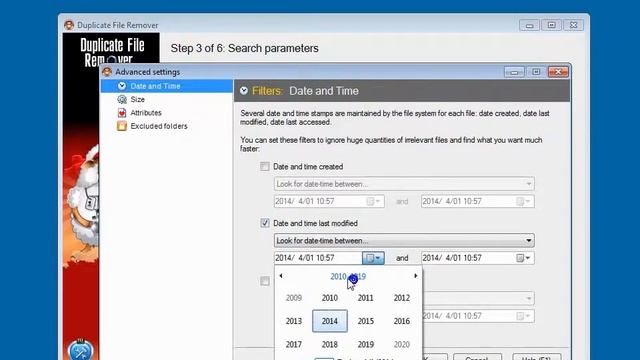This screenshot has width=640, height=360.
Task: Open created start date calendar dropdown
Action: 373,201
